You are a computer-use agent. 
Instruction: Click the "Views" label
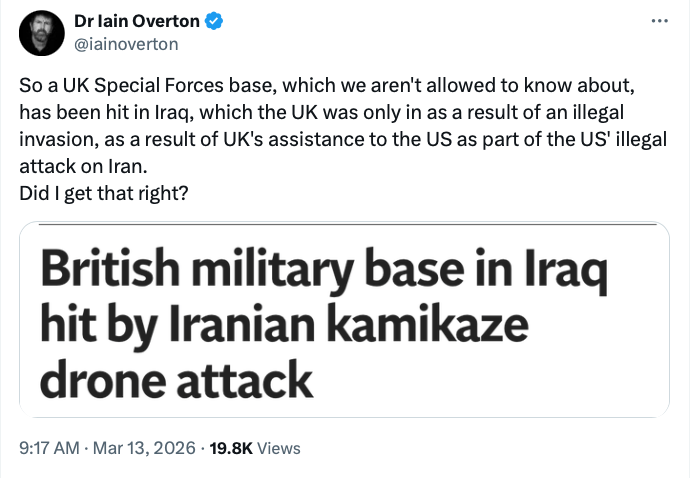point(279,449)
